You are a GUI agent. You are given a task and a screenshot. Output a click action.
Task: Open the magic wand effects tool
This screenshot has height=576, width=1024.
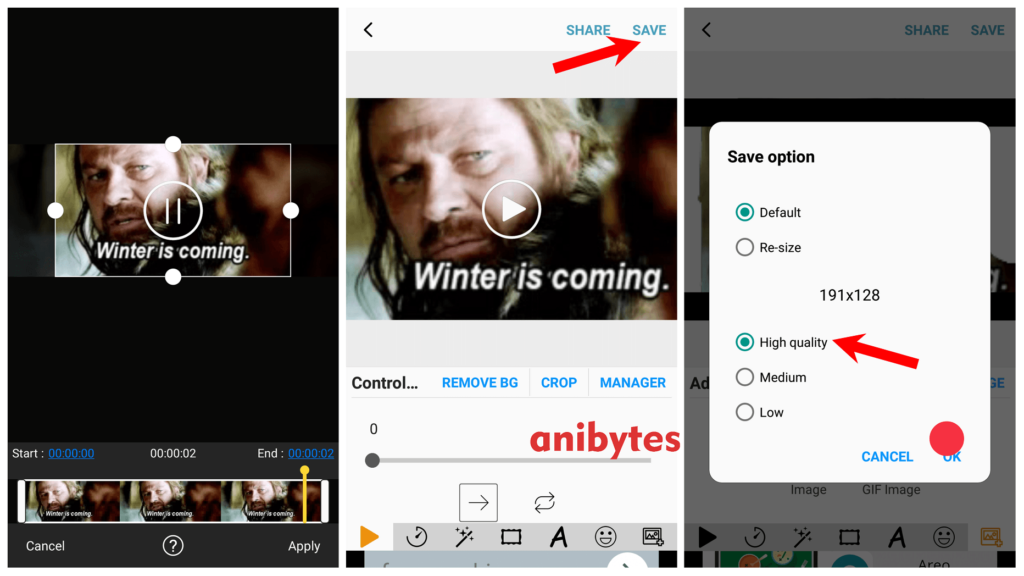464,537
